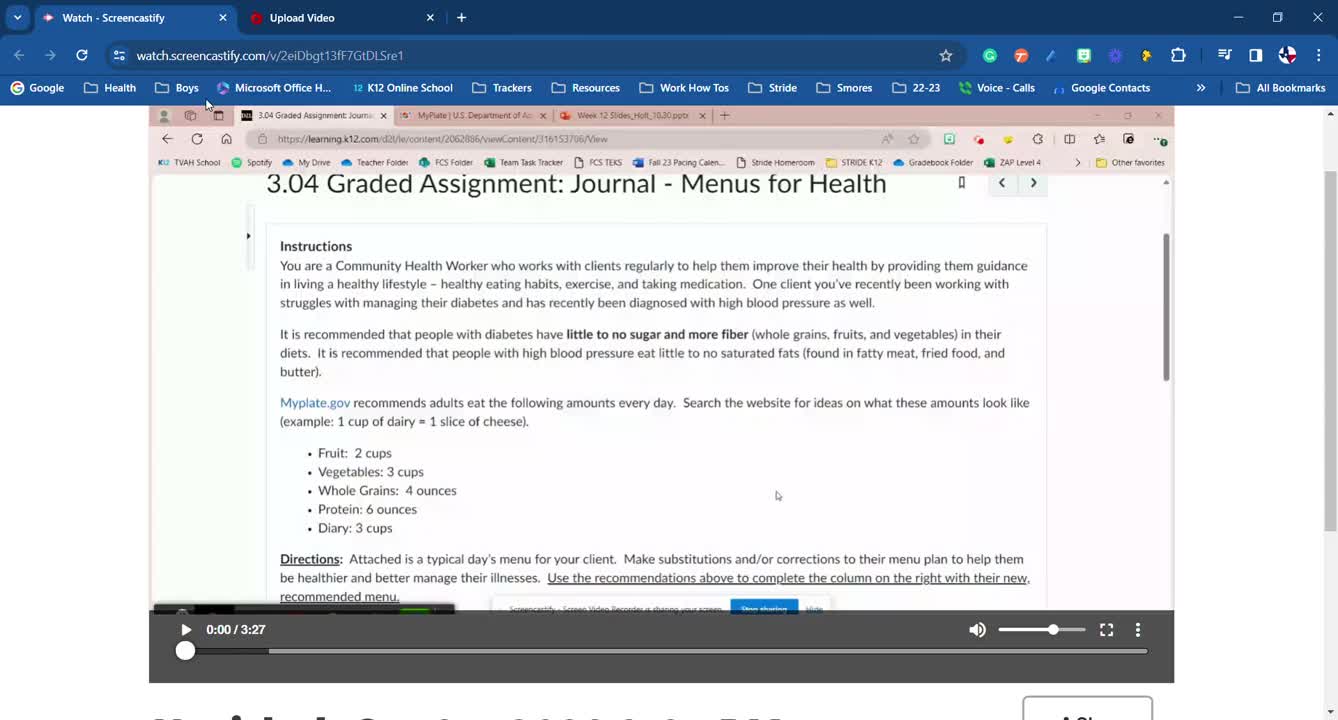Open Google bookmark
The image size is (1338, 720).
pyautogui.click(x=37, y=88)
